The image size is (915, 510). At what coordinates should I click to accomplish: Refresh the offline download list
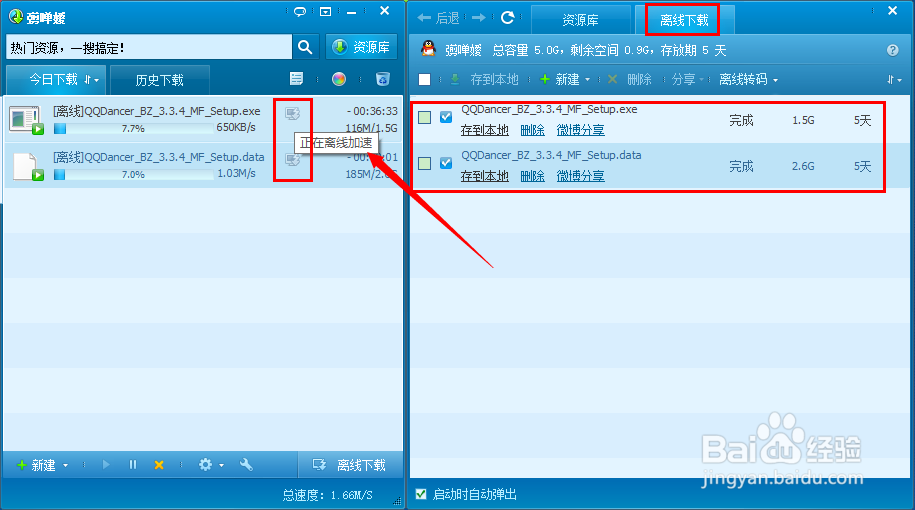point(508,18)
